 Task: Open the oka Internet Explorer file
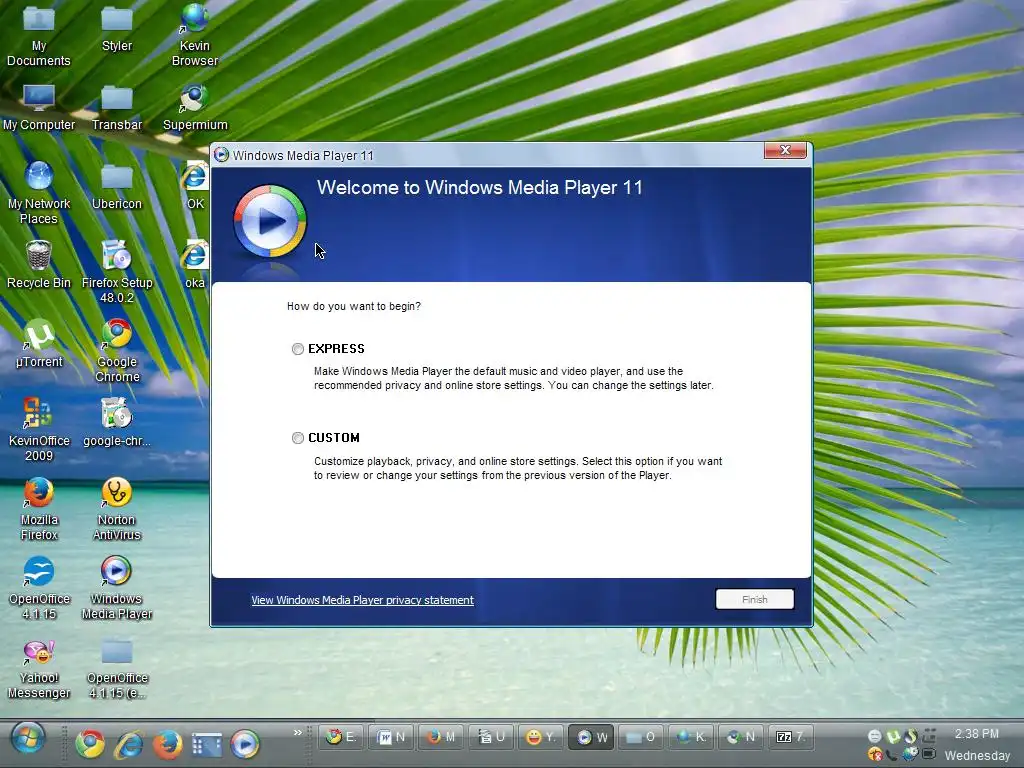pos(195,265)
